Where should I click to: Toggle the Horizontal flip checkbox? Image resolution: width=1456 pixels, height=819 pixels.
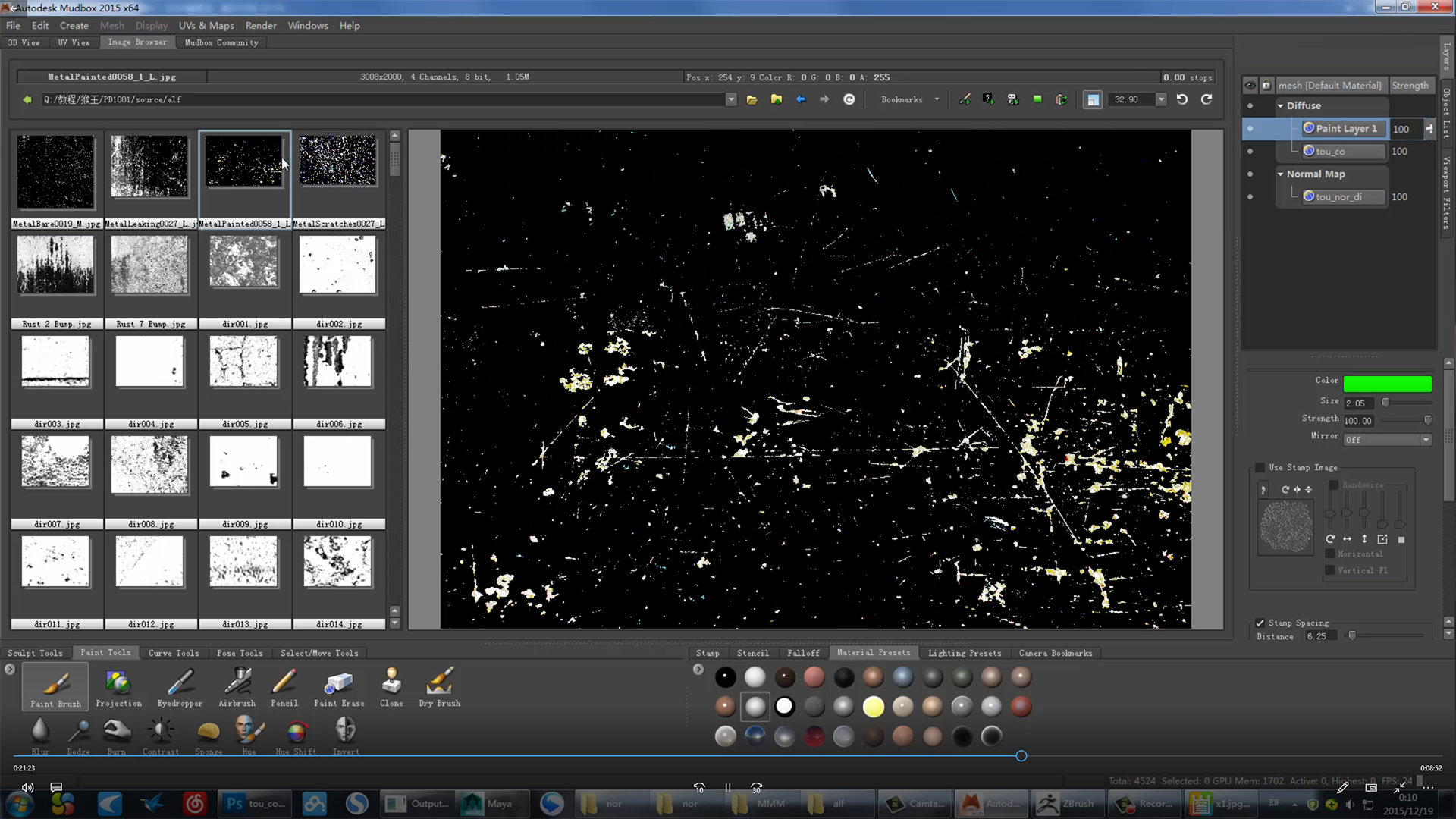pyautogui.click(x=1329, y=554)
